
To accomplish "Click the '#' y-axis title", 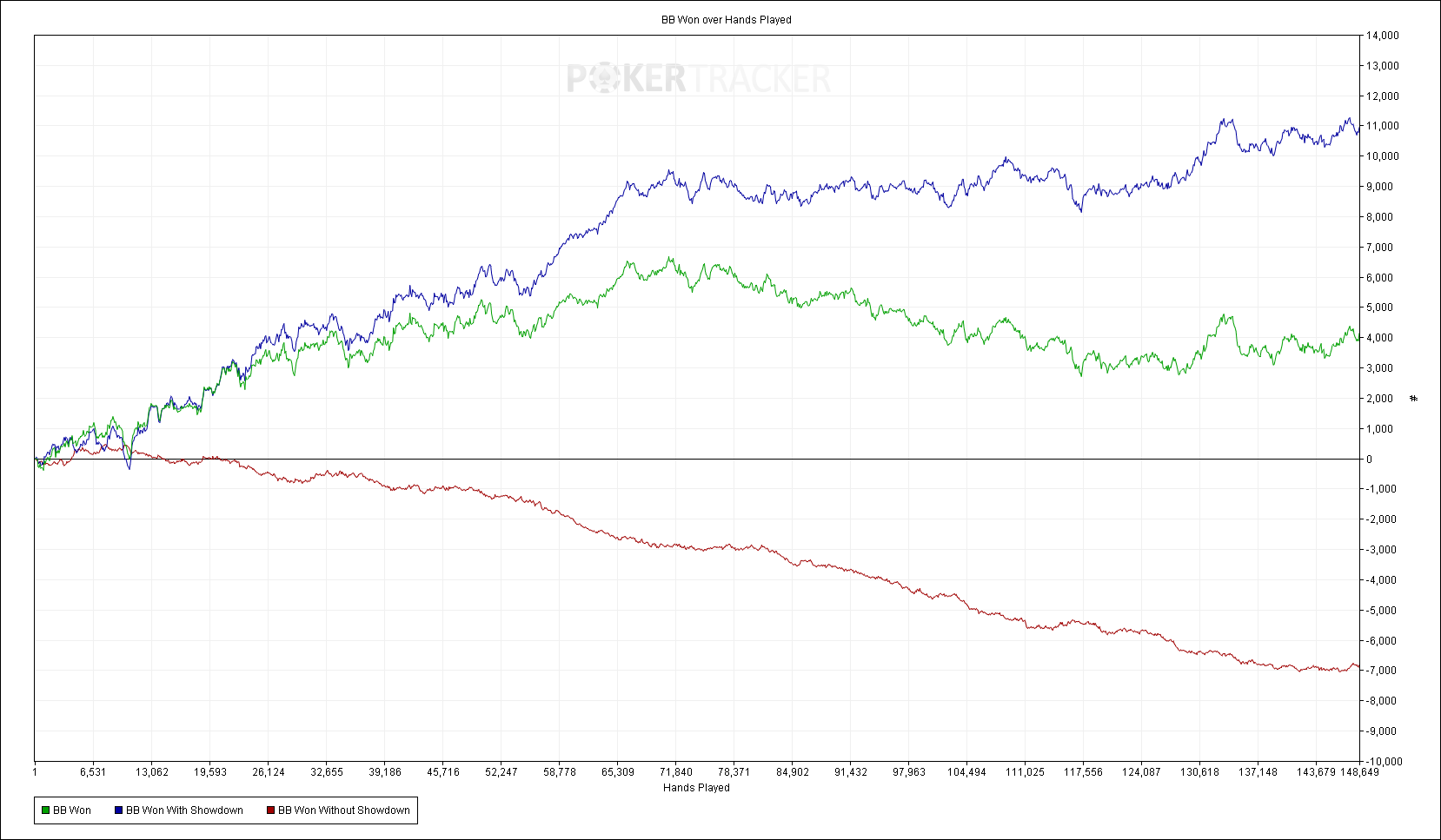I will click(x=1414, y=398).
